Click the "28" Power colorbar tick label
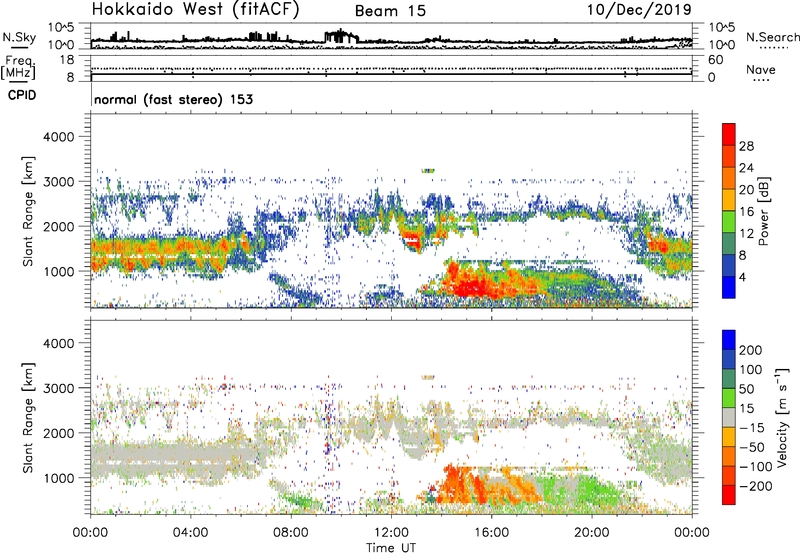The height and width of the screenshot is (554, 800). point(746,146)
